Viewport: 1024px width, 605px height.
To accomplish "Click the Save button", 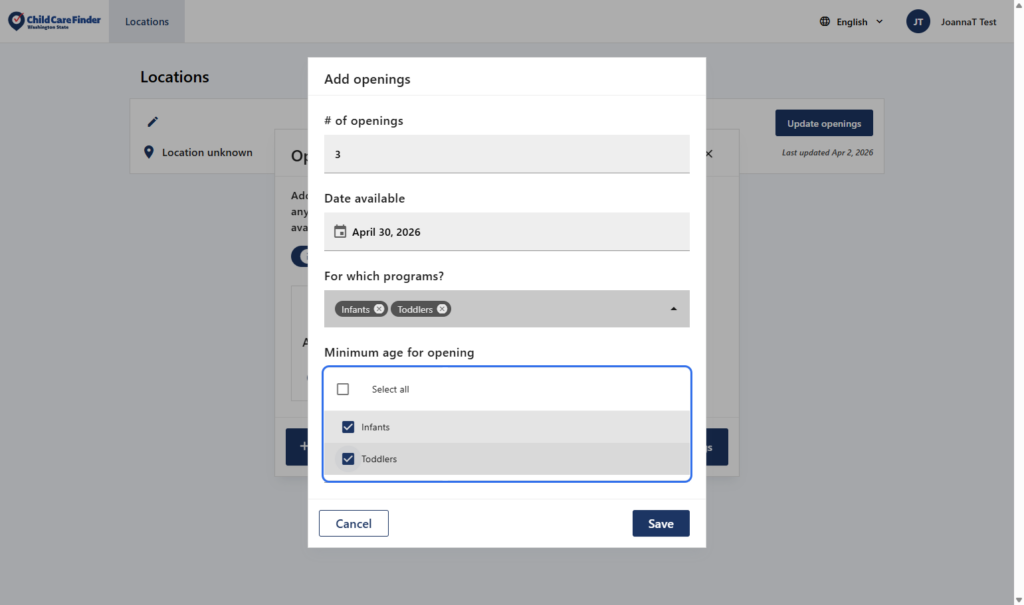I will coord(660,523).
